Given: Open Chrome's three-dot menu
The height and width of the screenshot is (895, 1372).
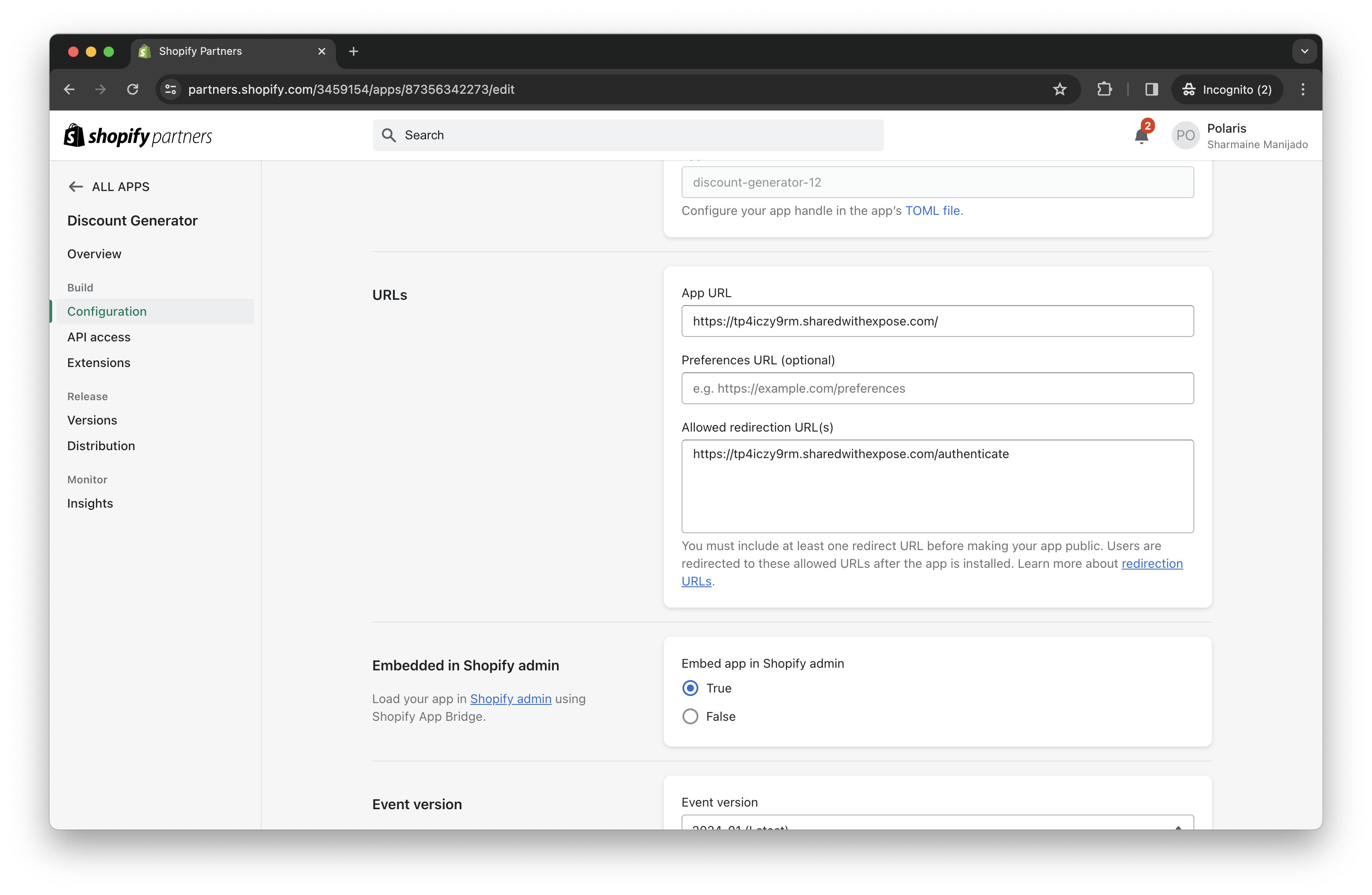Looking at the screenshot, I should click(x=1303, y=89).
